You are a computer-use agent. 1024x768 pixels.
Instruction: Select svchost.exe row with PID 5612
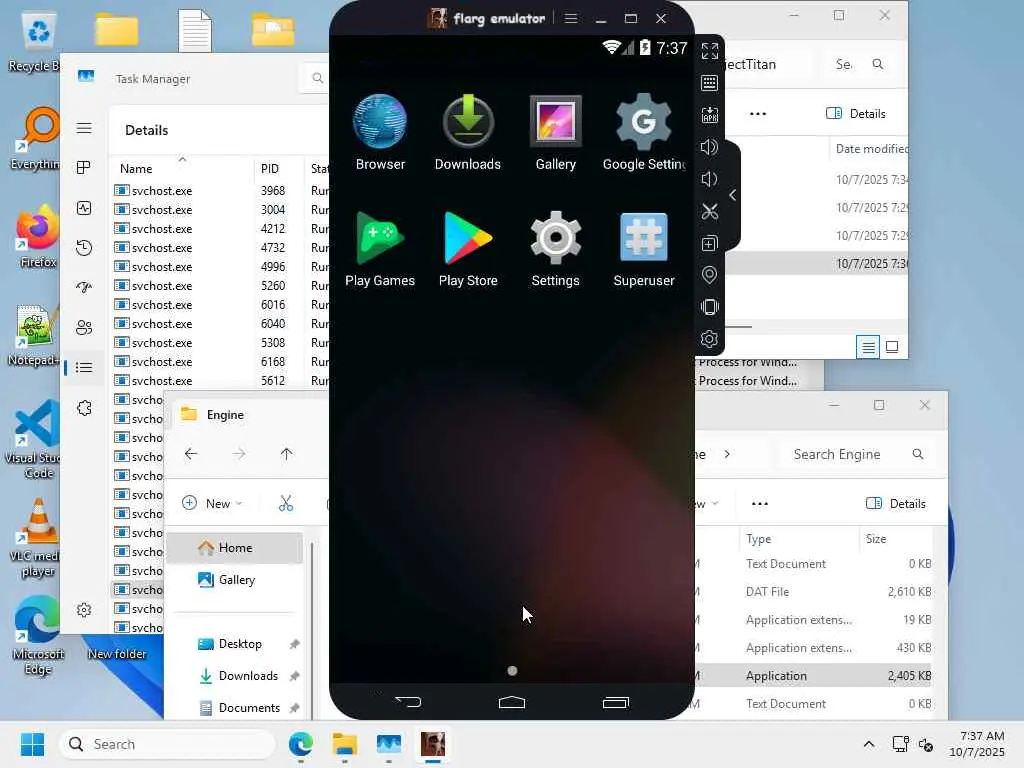tap(219, 380)
